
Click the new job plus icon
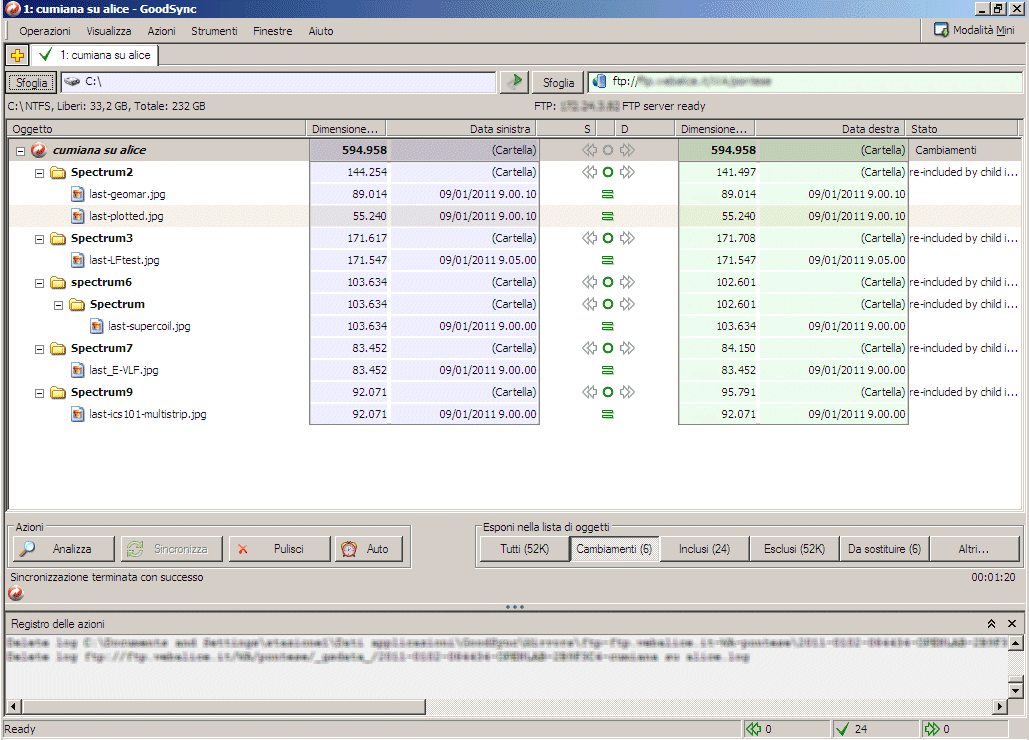[18, 56]
